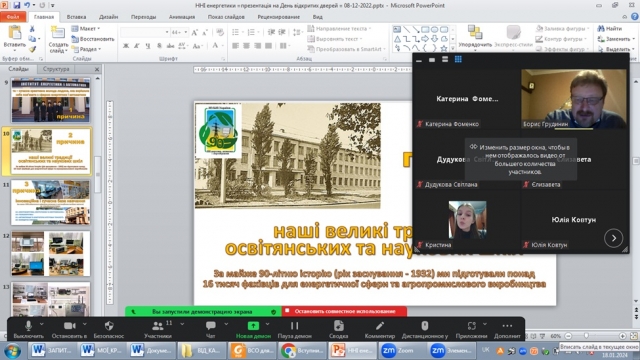Open the Вставка ribbon tab
640x360 pixels.
(x=76, y=17)
